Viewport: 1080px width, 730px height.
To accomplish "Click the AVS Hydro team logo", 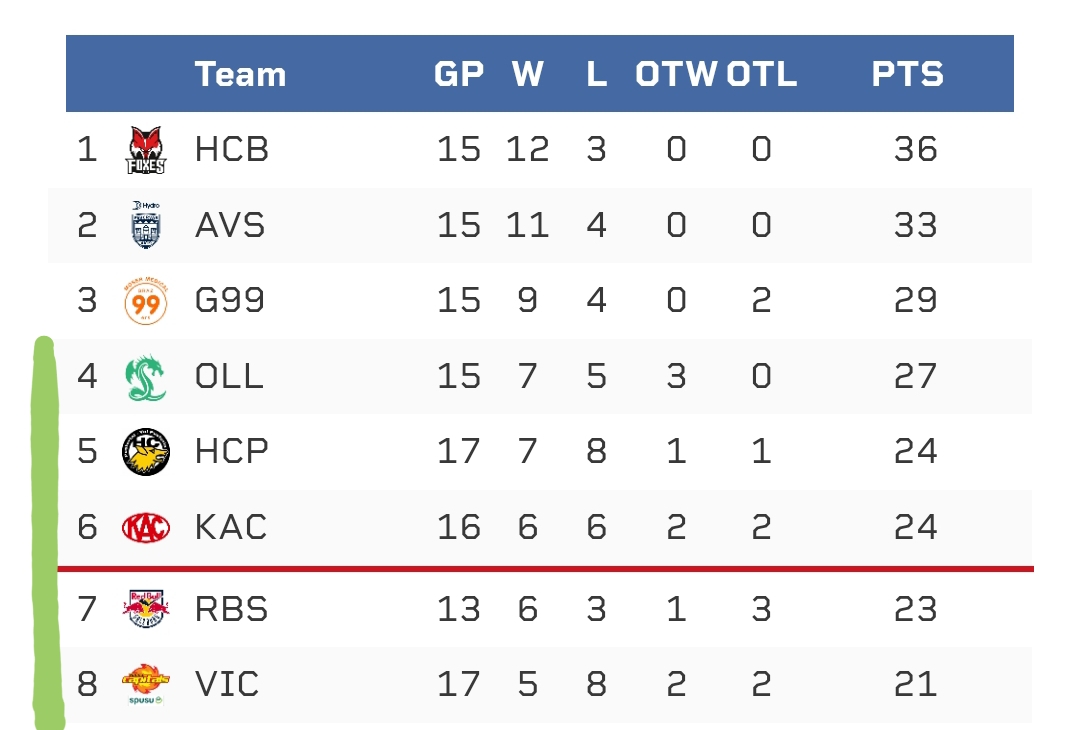I will pyautogui.click(x=146, y=225).
